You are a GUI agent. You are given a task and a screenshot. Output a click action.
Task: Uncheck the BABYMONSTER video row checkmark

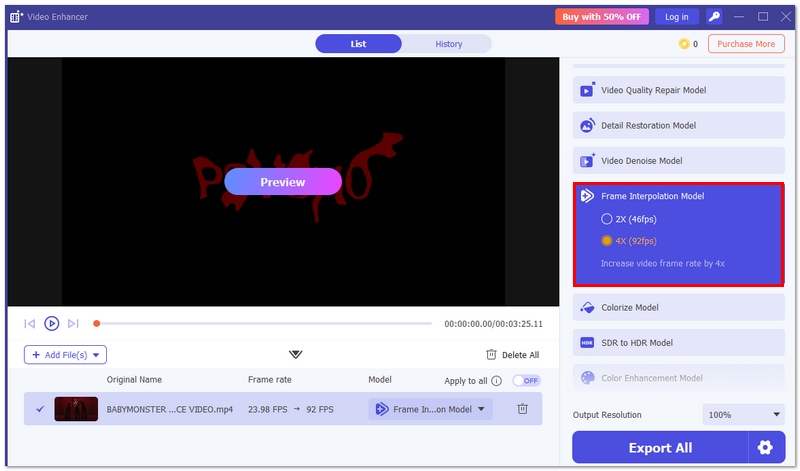click(40, 409)
